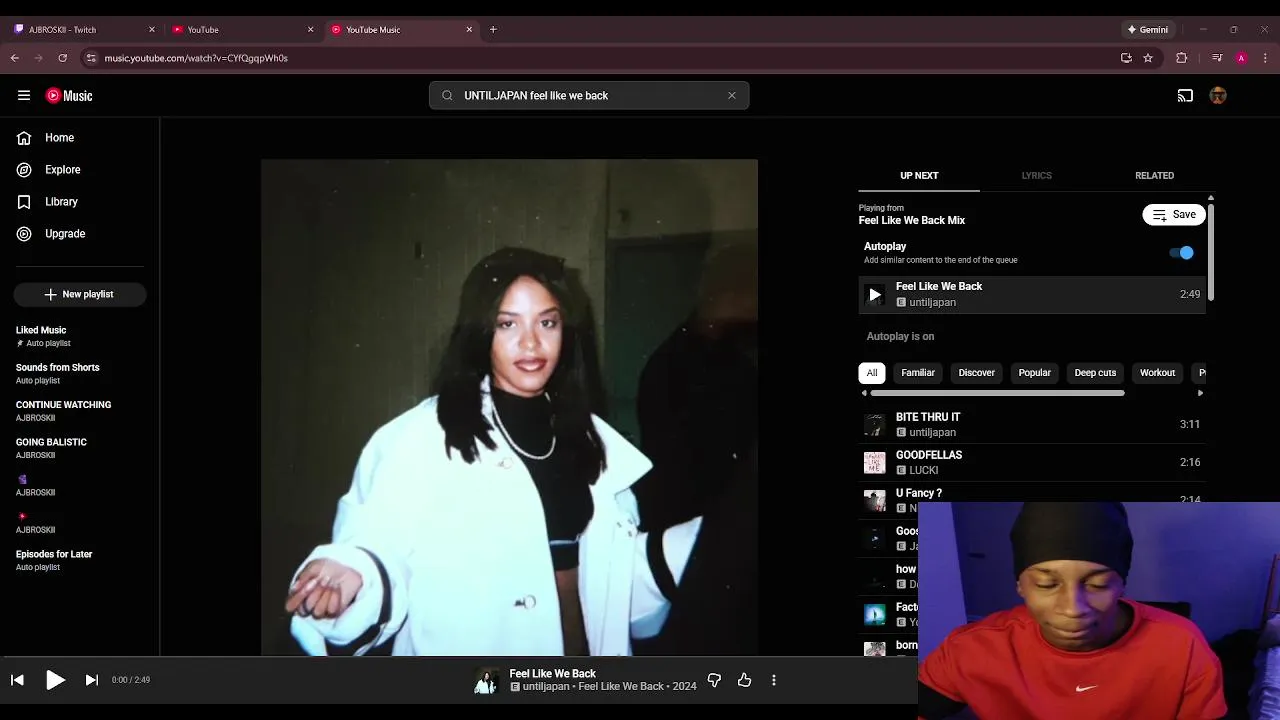
Task: Click the untiljapan artist link in player bar
Action: click(546, 687)
